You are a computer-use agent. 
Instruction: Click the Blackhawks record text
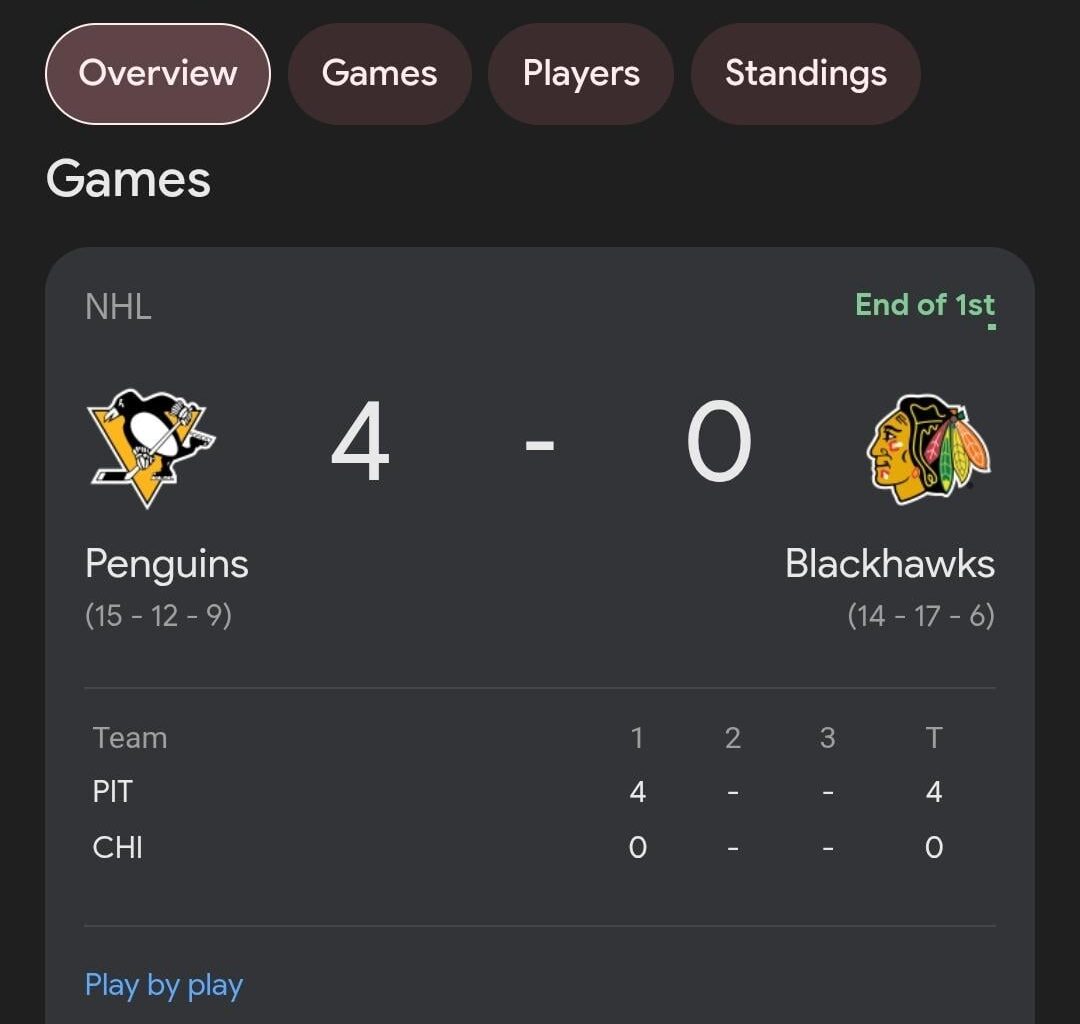coord(920,616)
